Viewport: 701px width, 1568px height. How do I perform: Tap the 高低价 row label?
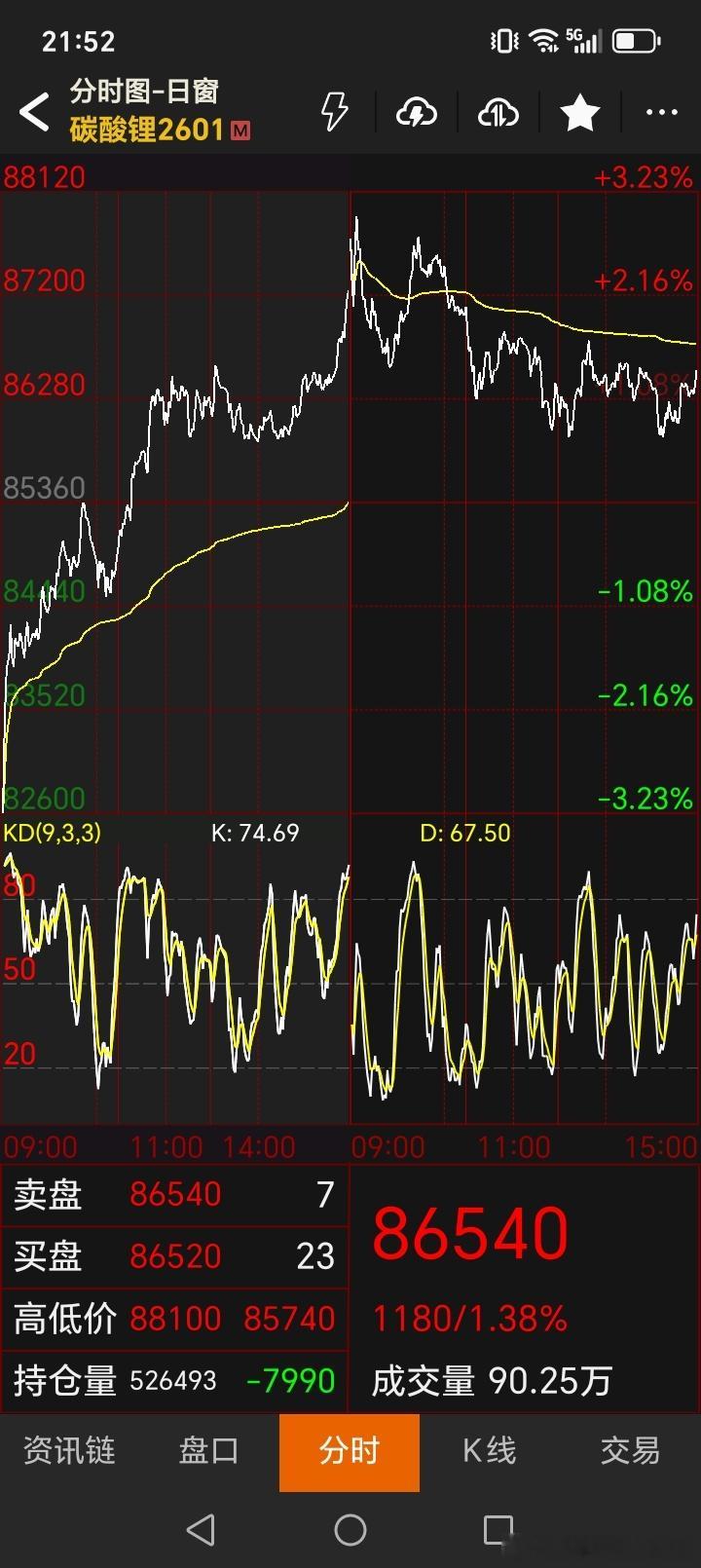tap(65, 1319)
